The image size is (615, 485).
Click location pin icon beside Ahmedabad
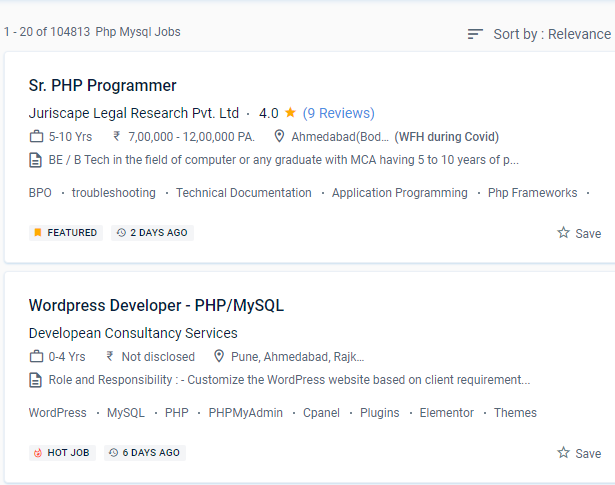pyautogui.click(x=280, y=137)
